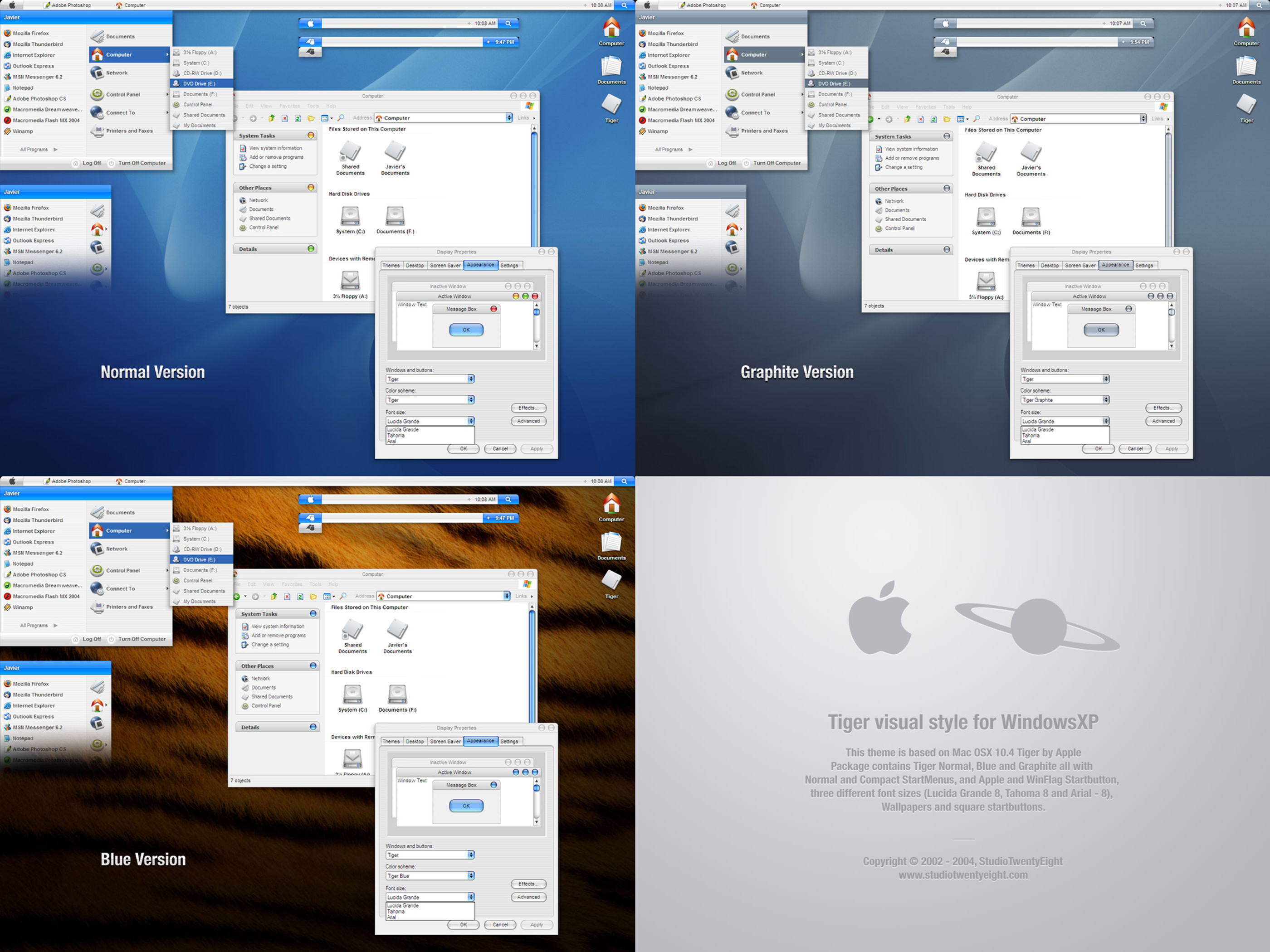Click preview scrollbar in Graphite Version Active Window
This screenshot has height=952, width=1270.
tap(1172, 326)
